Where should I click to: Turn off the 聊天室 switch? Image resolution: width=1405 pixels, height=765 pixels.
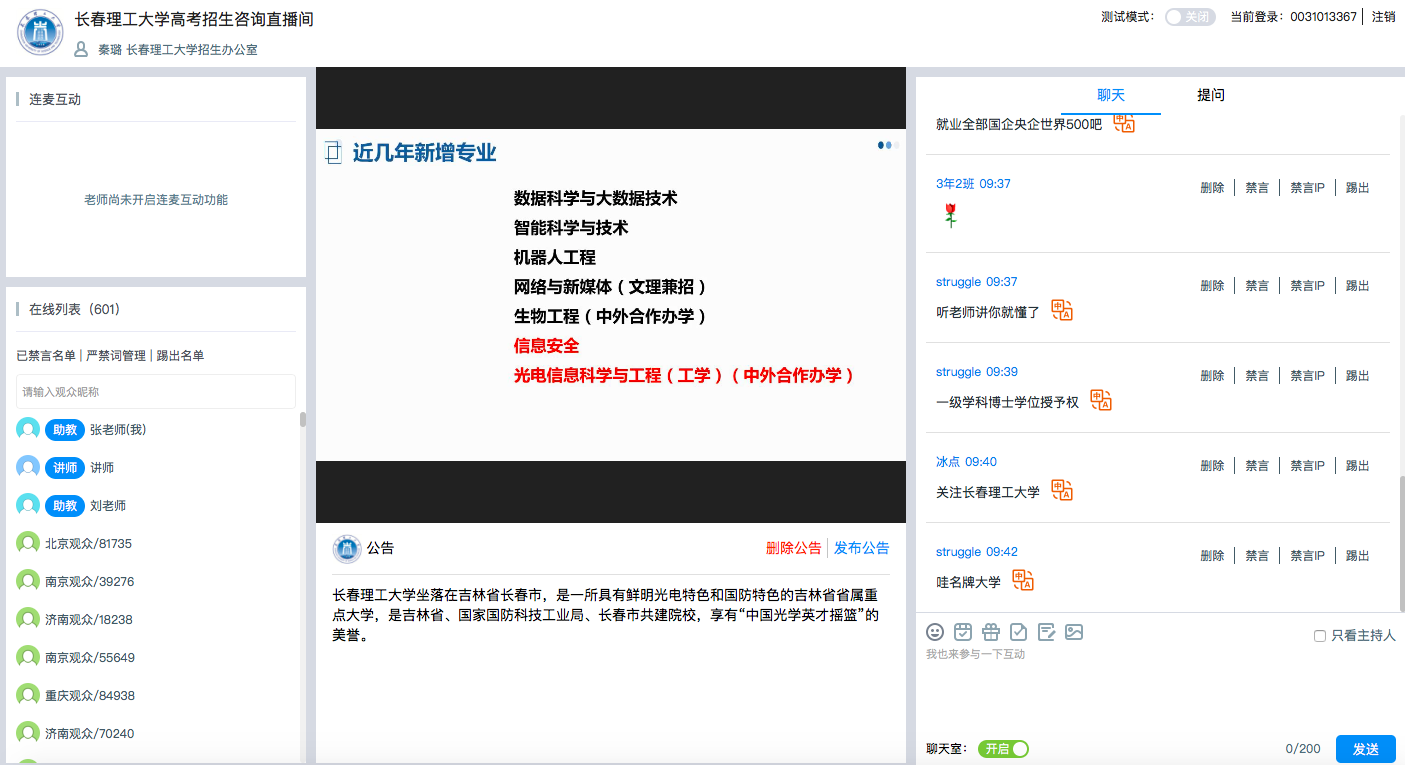click(x=1003, y=749)
